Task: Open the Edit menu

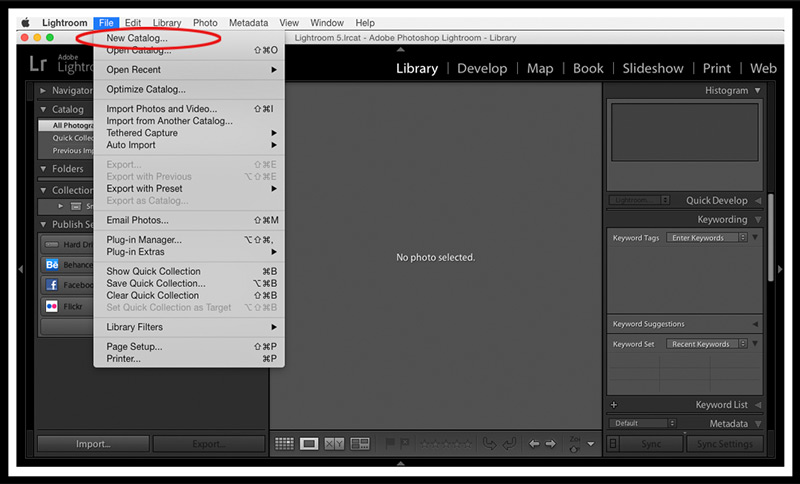Action: point(133,22)
